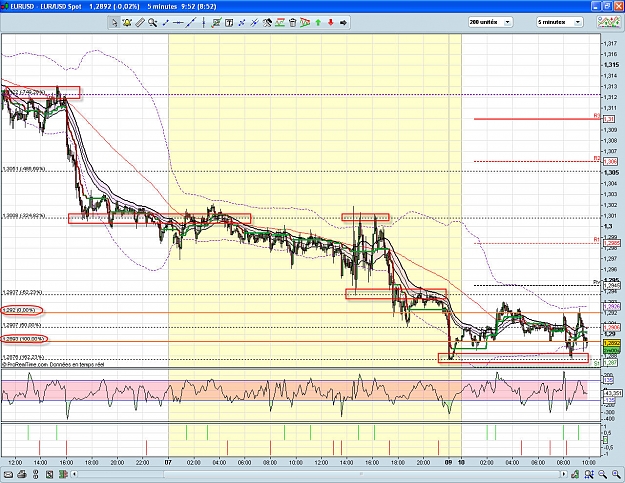Screen dimensions: 625x483
Task: Select the arrow cursor tool
Action: click(x=114, y=23)
